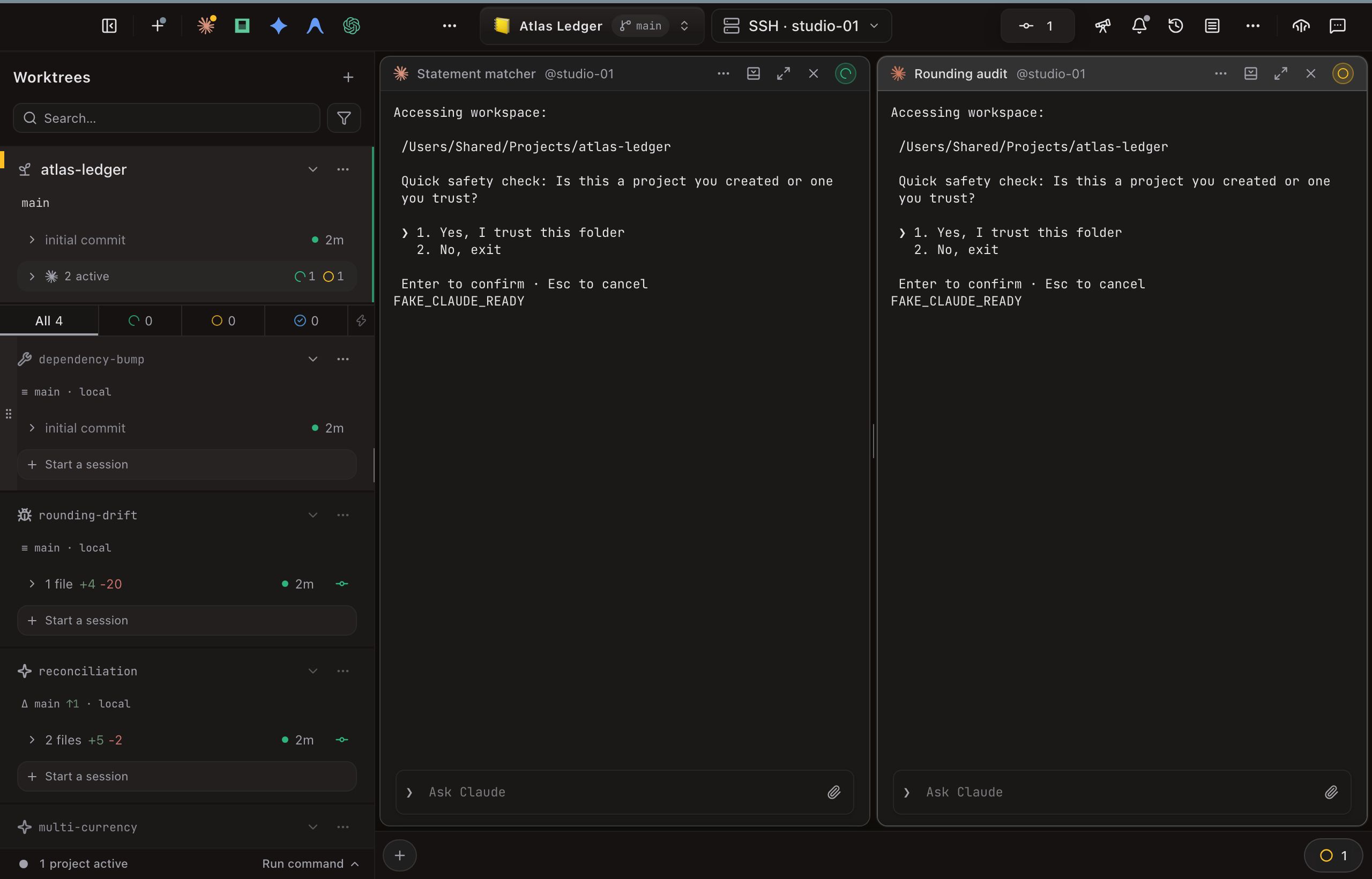The height and width of the screenshot is (879, 1372).
Task: Click the commit changes counter showing 1
Action: 1038,26
